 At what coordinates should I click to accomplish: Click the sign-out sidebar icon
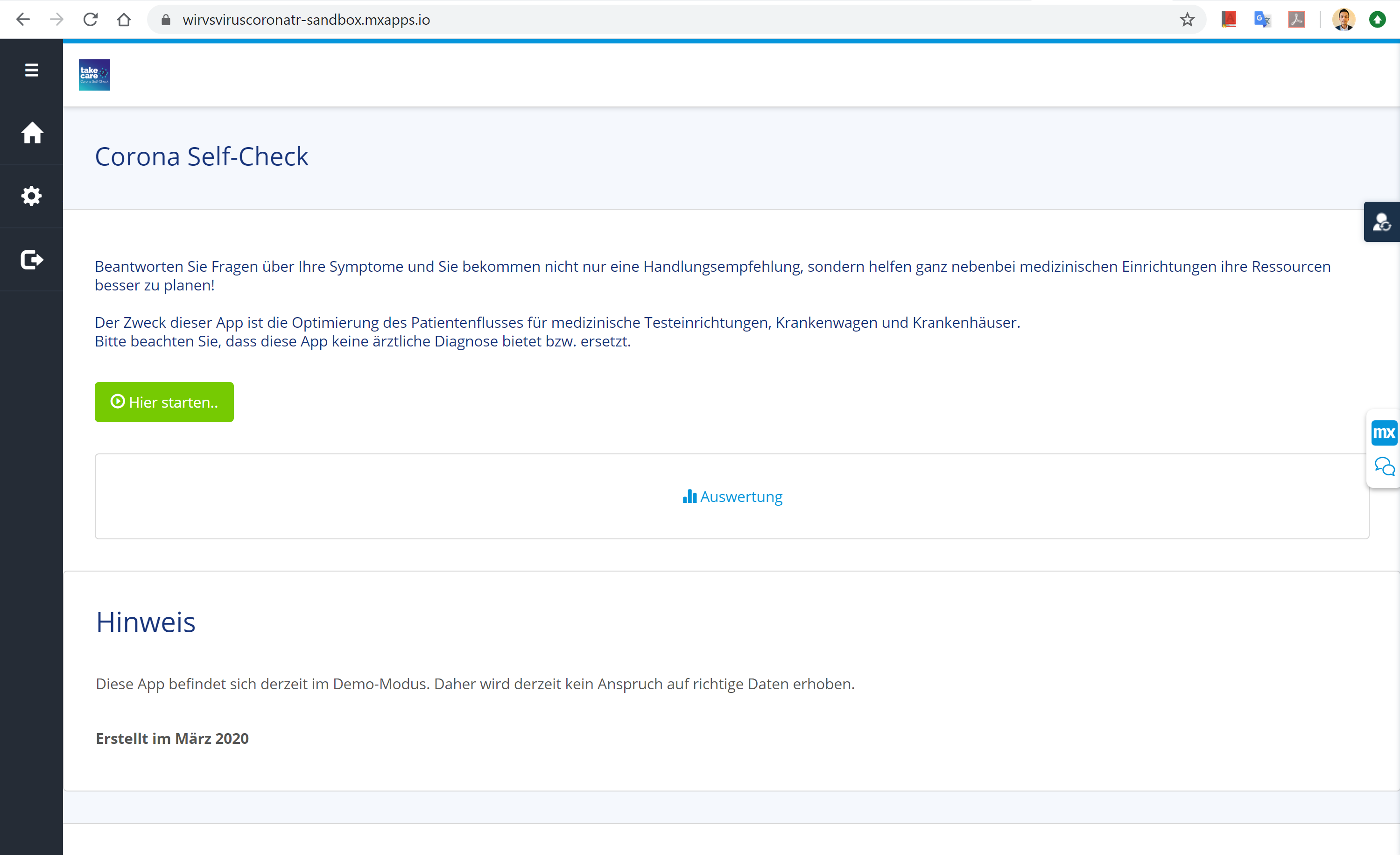click(x=32, y=260)
